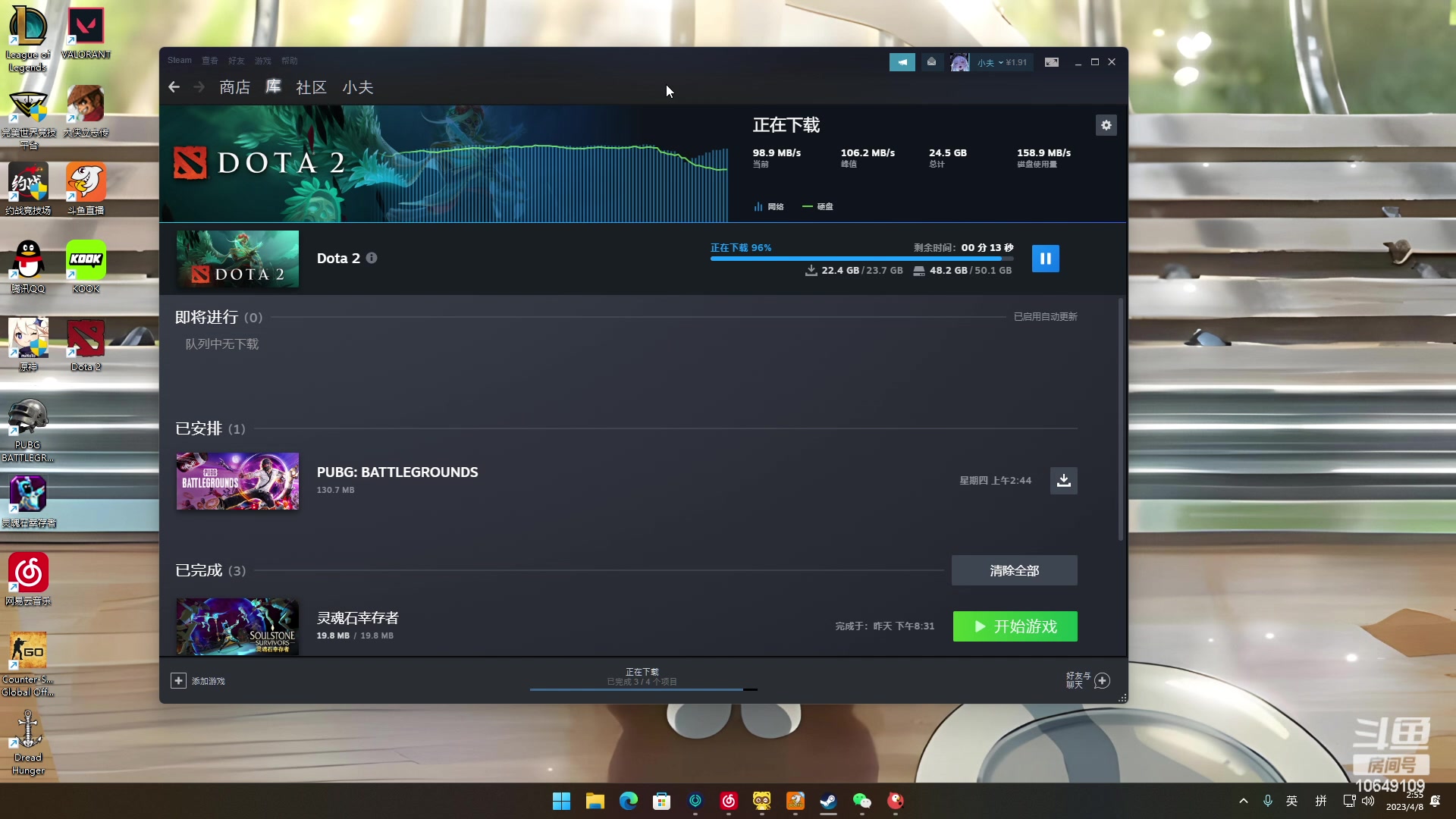The image size is (1456, 819).
Task: Click Dota 2 info icon
Action: click(372, 258)
